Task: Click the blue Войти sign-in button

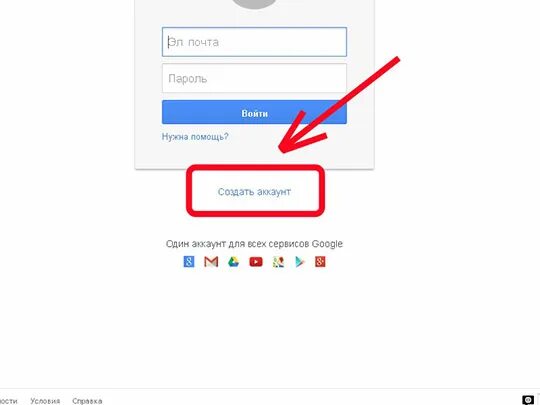Action: point(255,112)
